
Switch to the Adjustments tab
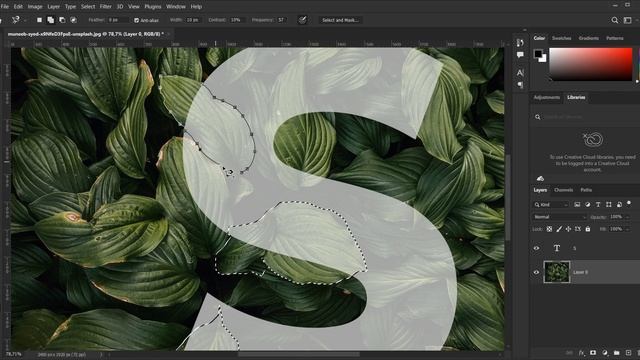tap(547, 97)
